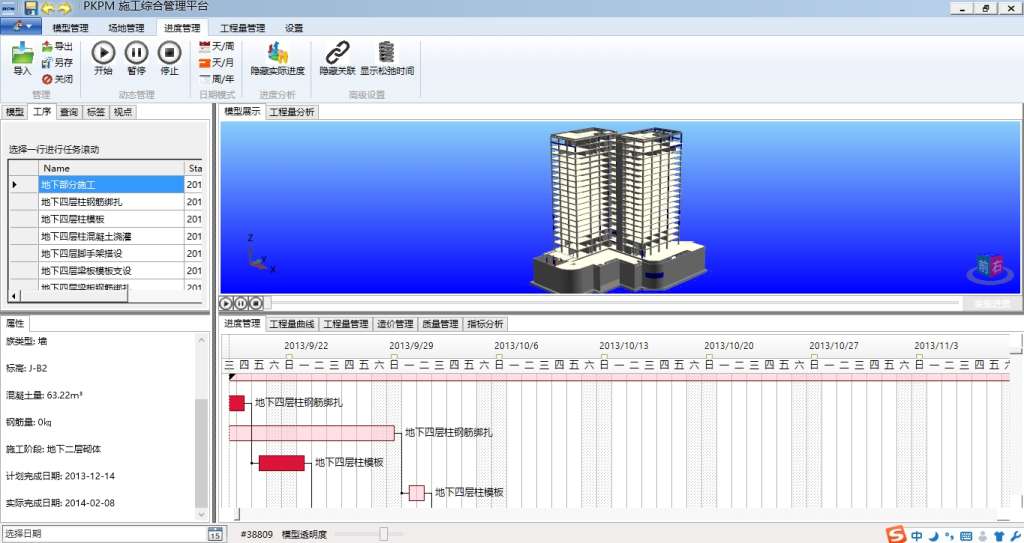Select row 地下四层柱混凝土浇灌 in table

(105, 236)
